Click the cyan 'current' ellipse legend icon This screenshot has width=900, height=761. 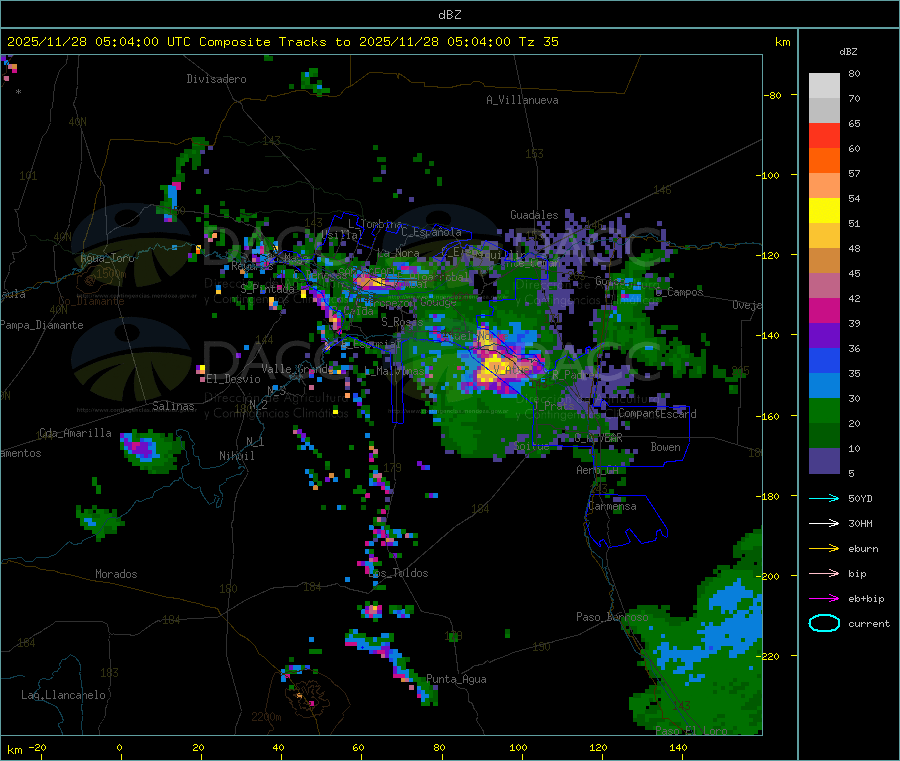click(824, 623)
